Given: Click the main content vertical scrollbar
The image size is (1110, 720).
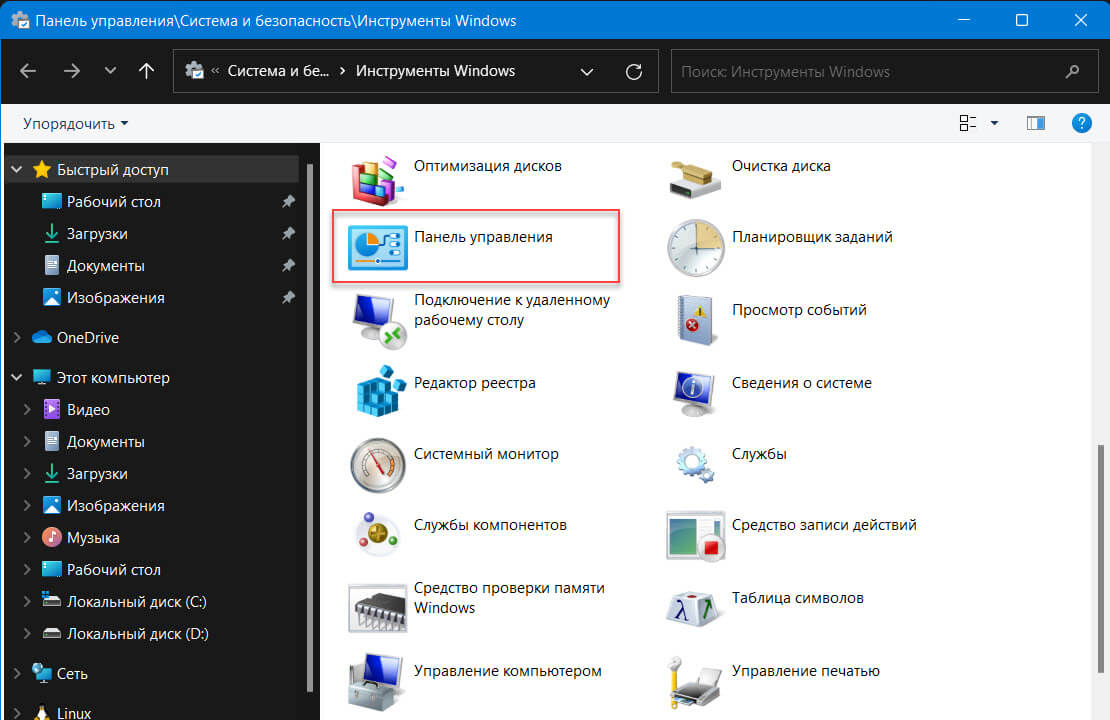Looking at the screenshot, I should pyautogui.click(x=1100, y=558).
